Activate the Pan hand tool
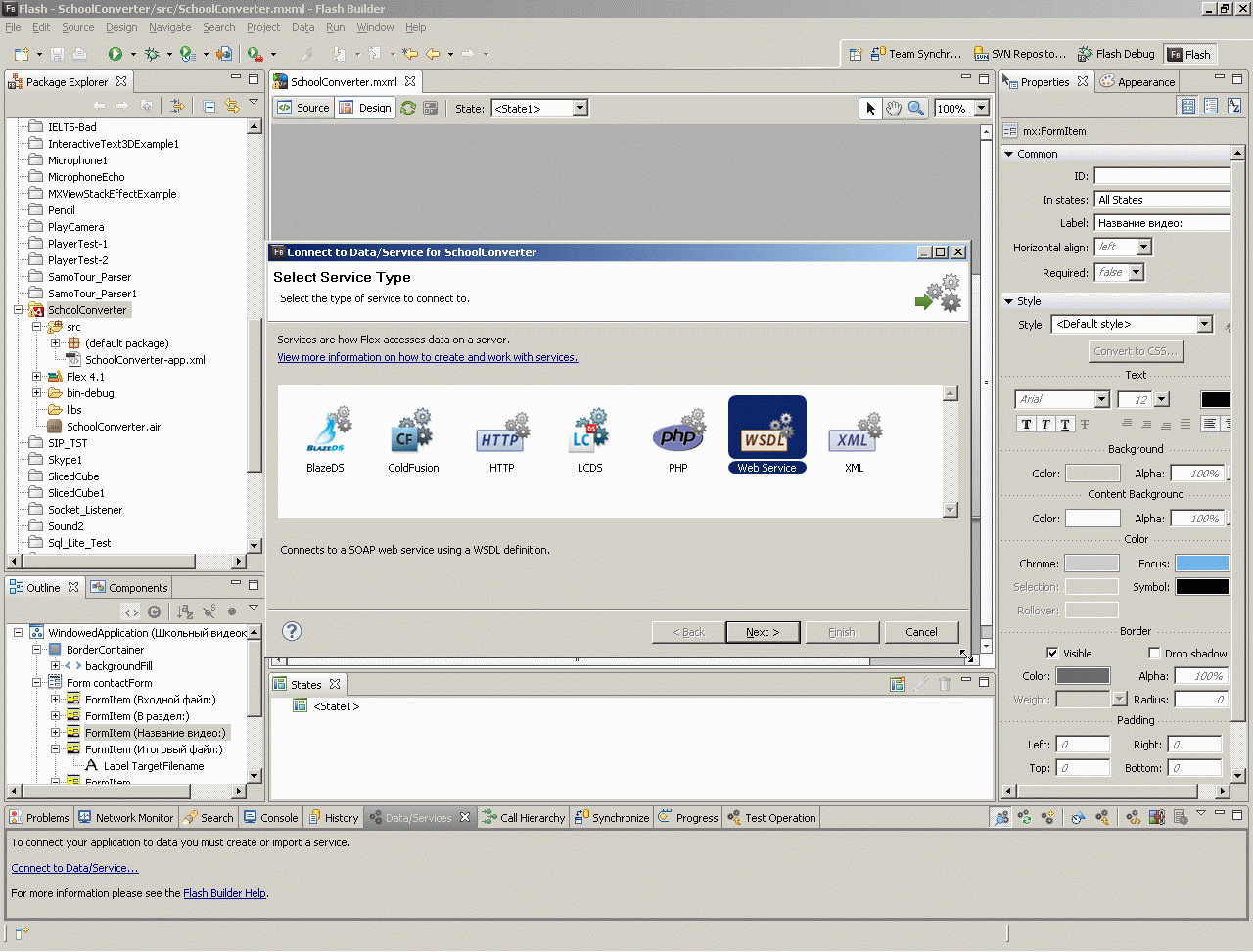The image size is (1253, 952). pos(894,109)
